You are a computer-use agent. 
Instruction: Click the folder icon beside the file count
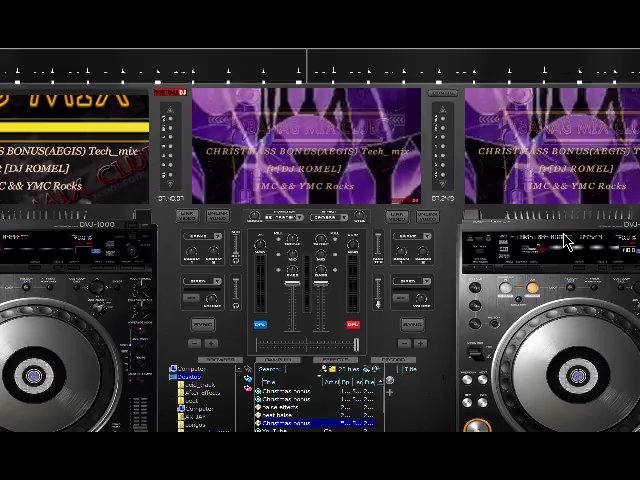(x=332, y=369)
